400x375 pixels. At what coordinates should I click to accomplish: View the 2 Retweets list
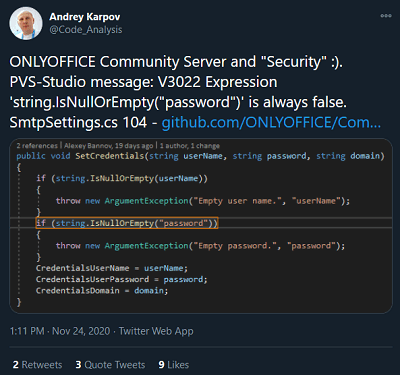click(x=37, y=365)
